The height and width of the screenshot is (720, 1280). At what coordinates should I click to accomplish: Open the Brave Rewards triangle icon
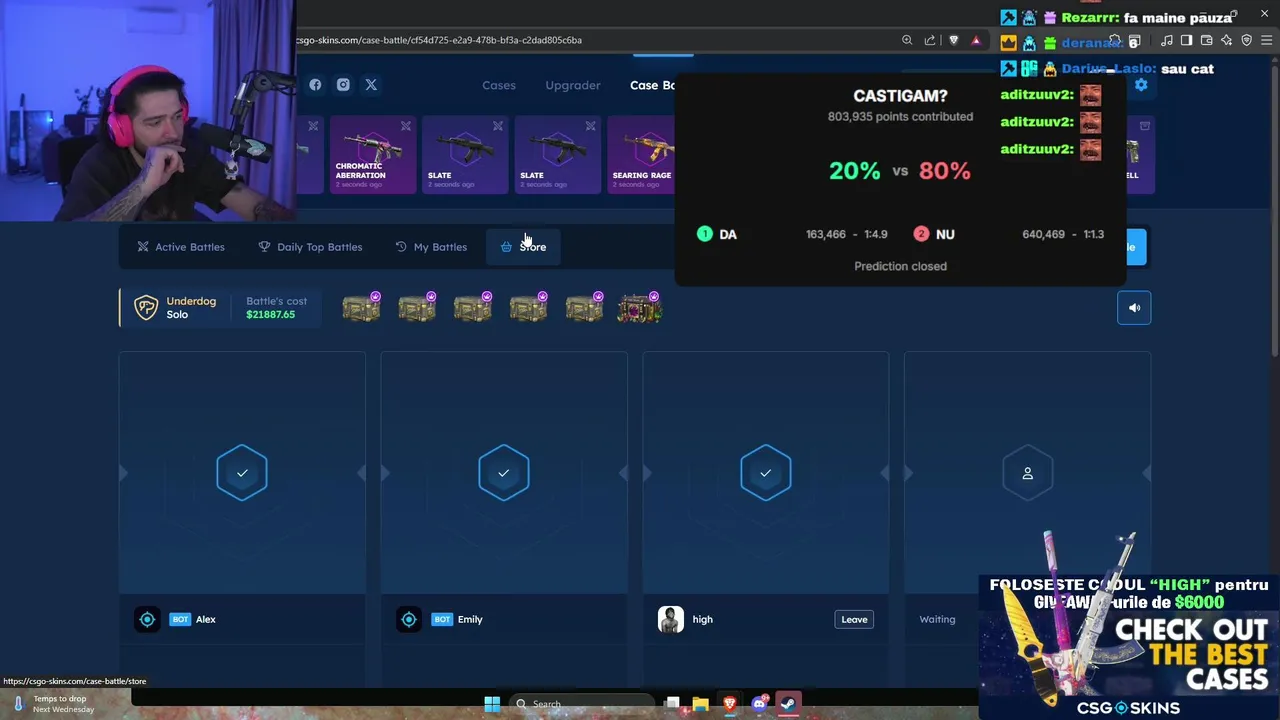click(976, 40)
